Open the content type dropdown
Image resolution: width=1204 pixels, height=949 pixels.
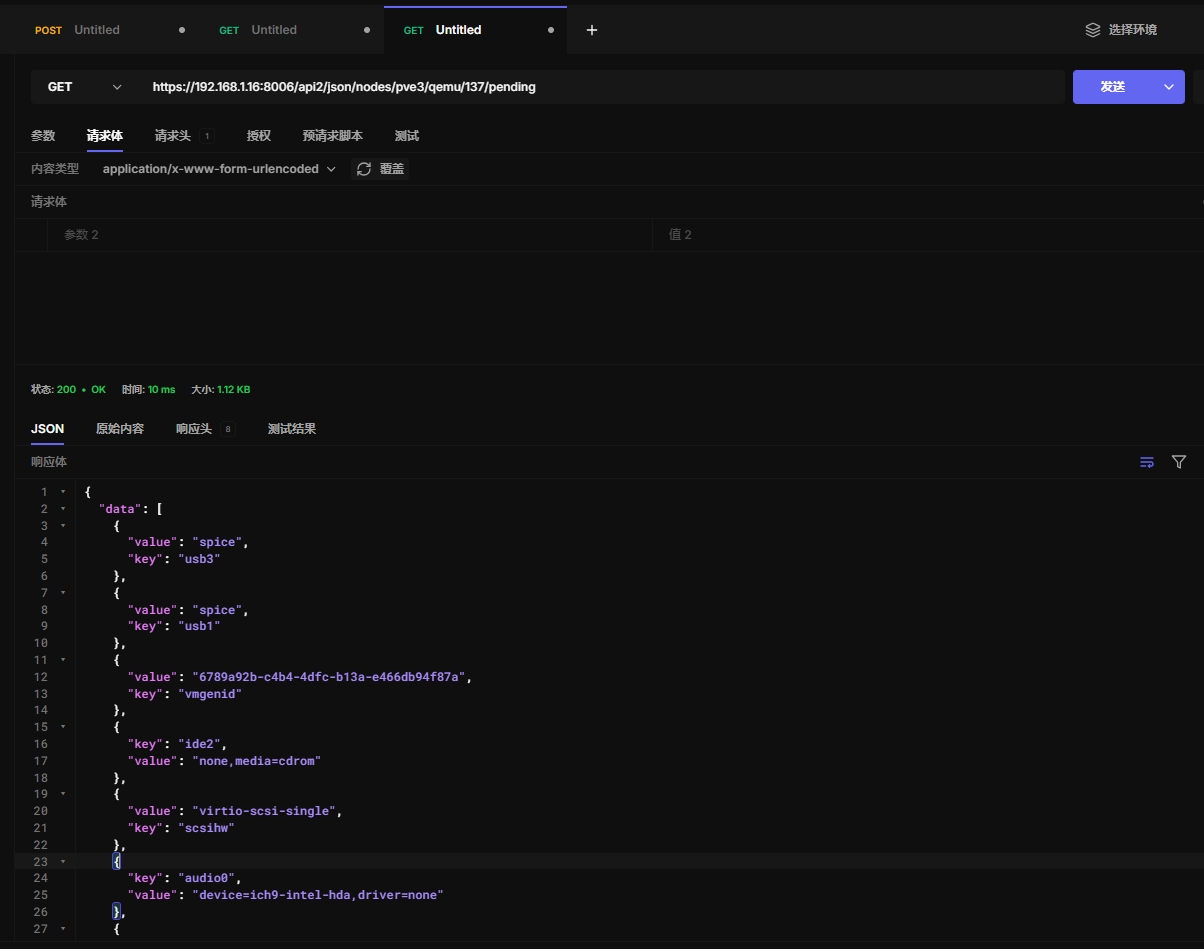tap(219, 169)
